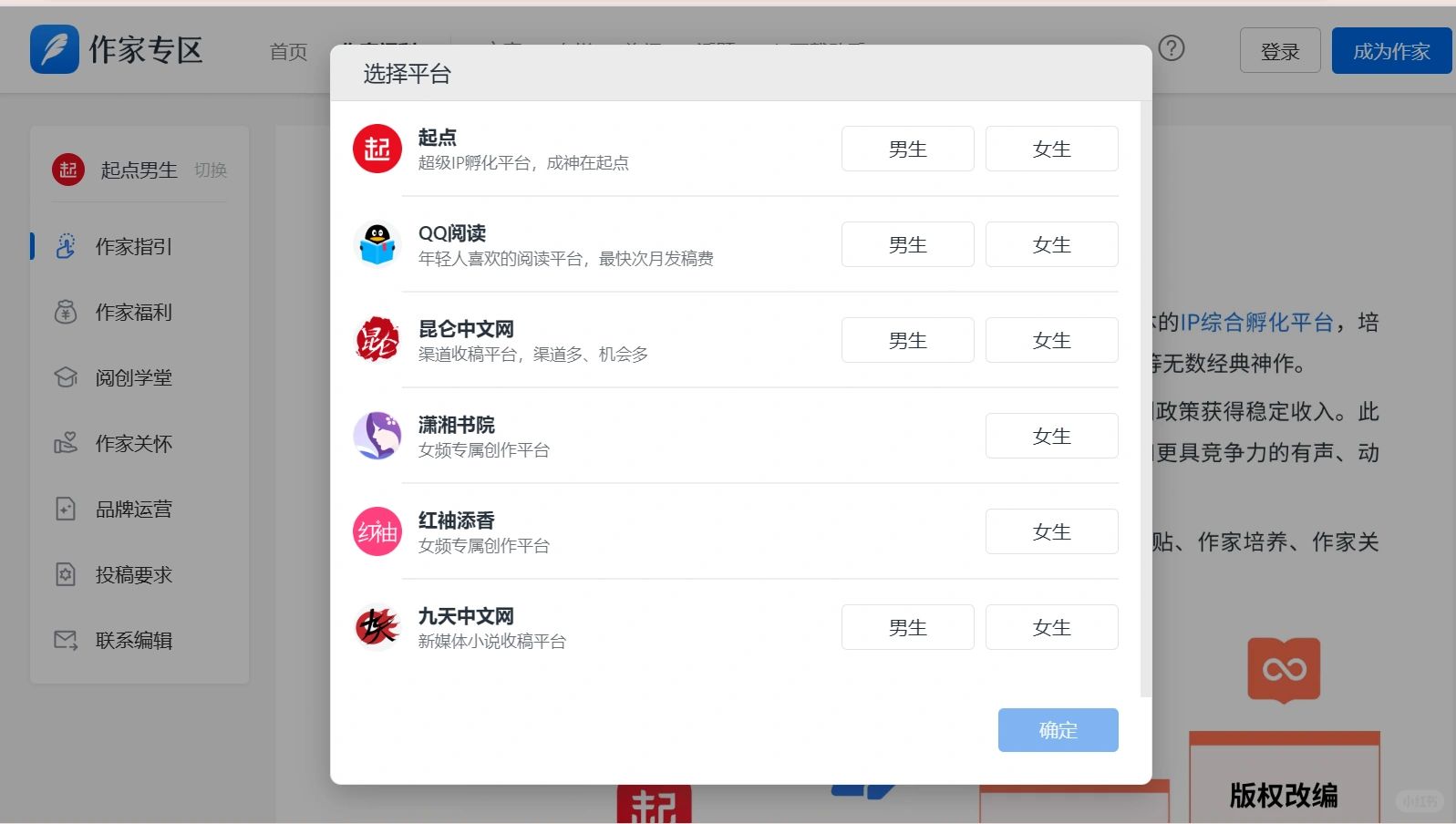Click the QQ阅读 platform name text
This screenshot has height=824, width=1456.
tap(452, 233)
